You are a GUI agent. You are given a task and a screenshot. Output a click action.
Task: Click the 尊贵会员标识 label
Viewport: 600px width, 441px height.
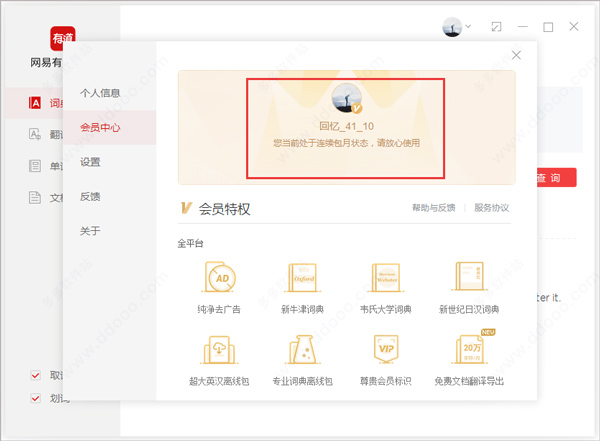click(x=386, y=381)
